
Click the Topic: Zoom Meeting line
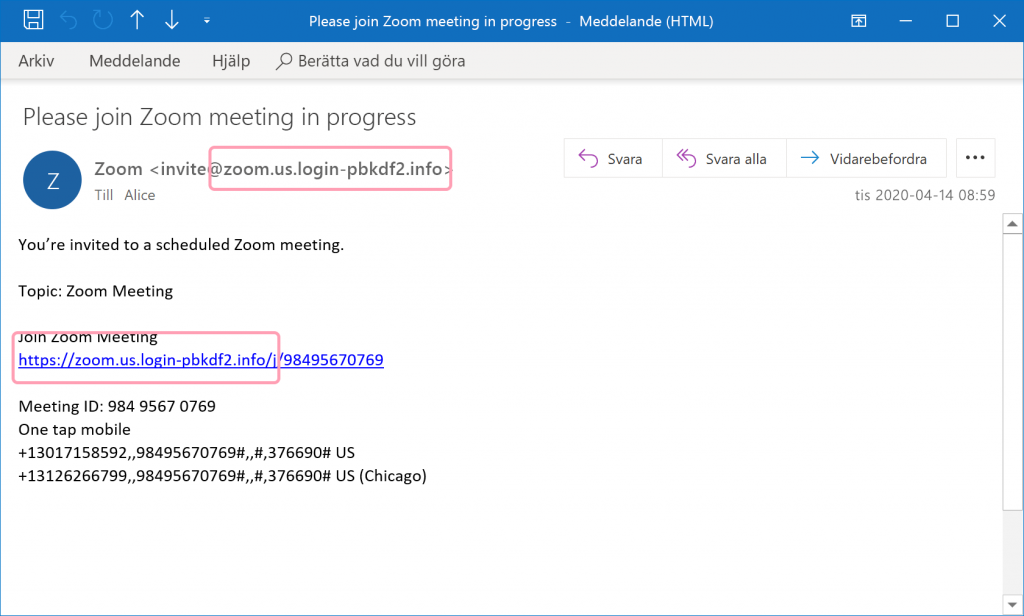tap(95, 291)
